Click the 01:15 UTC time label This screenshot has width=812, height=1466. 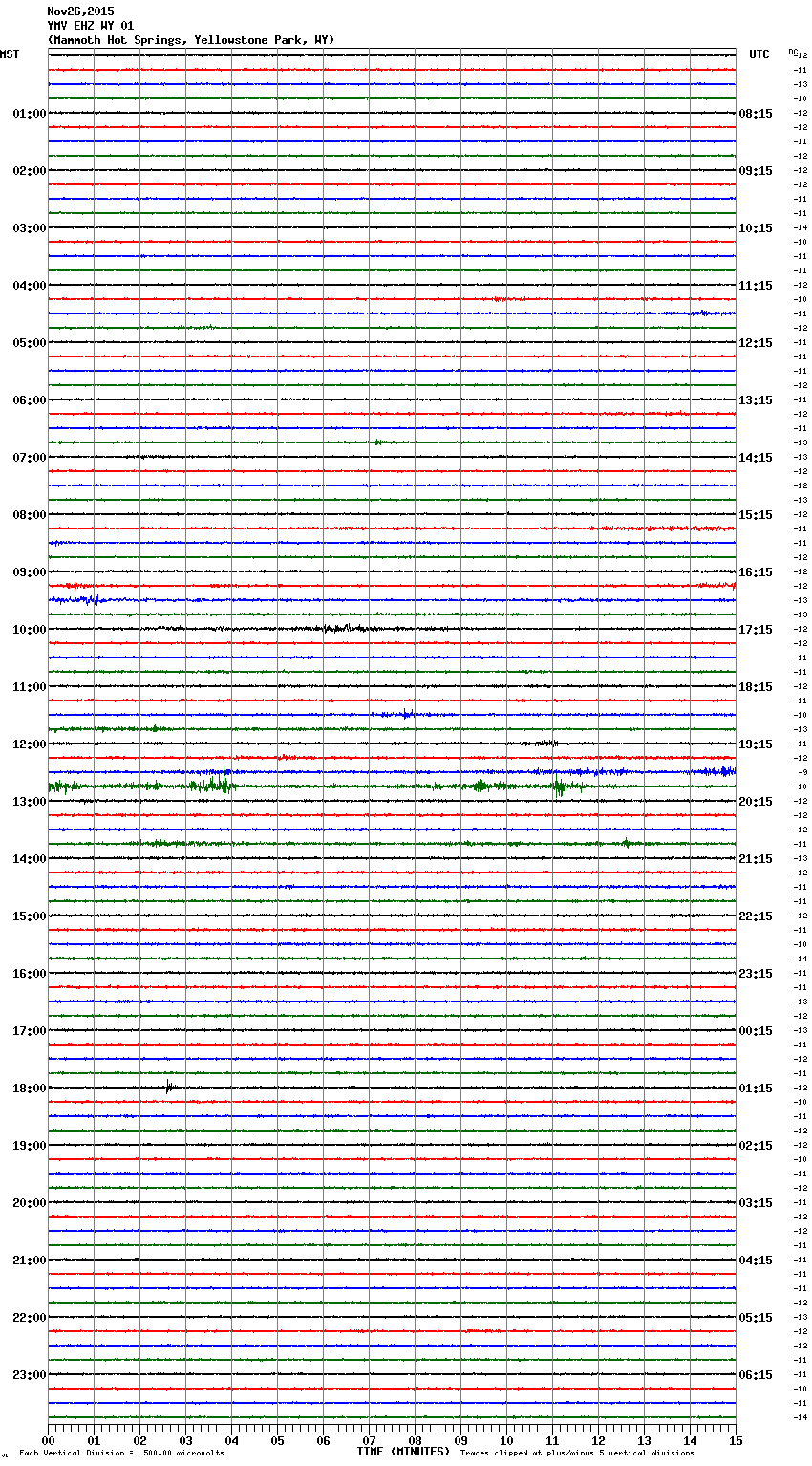click(756, 1089)
